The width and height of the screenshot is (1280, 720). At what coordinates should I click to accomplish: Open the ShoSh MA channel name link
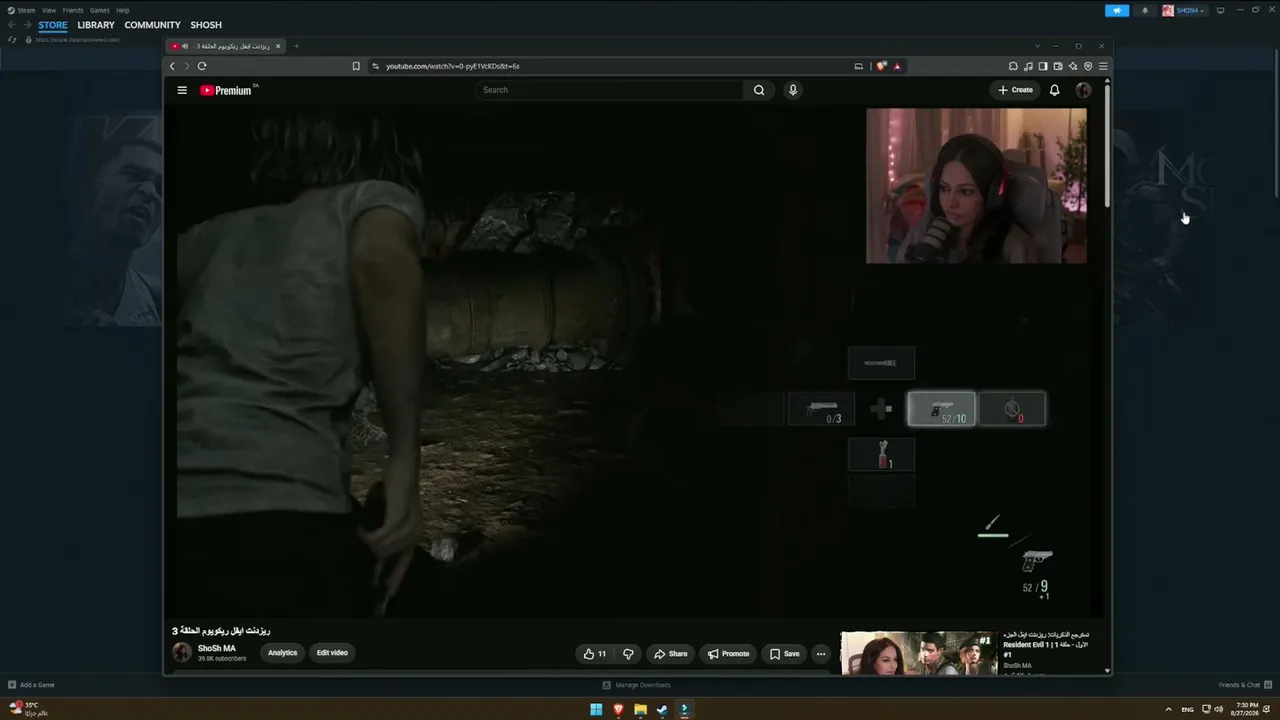[217, 649]
